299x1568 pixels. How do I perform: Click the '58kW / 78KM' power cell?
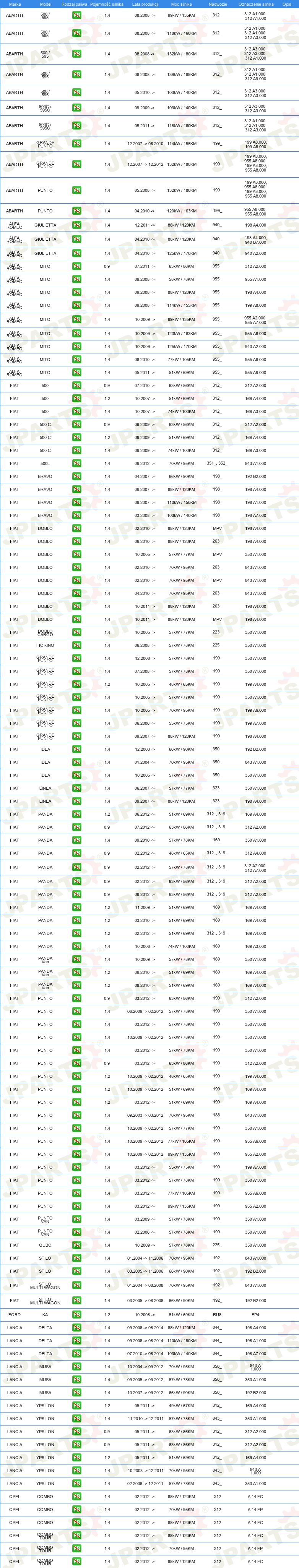click(182, 279)
